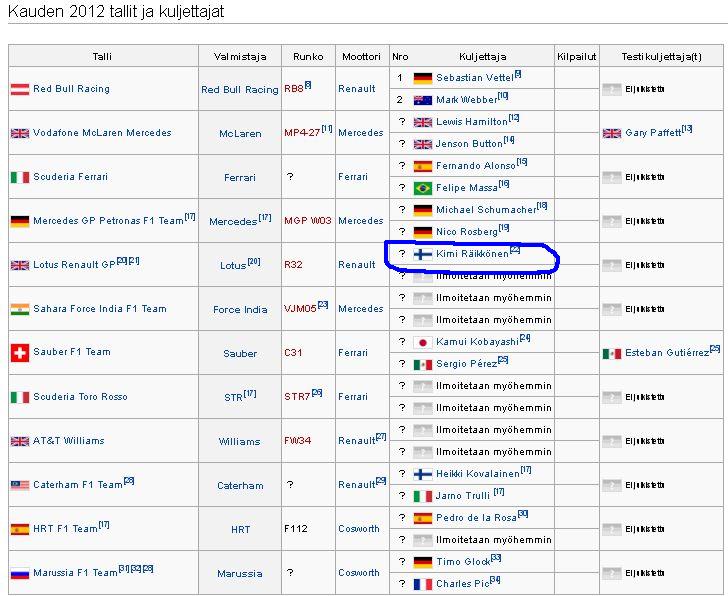
Task: Click the Russian flag beside Marussia F1 Team
Action: [x=20, y=573]
